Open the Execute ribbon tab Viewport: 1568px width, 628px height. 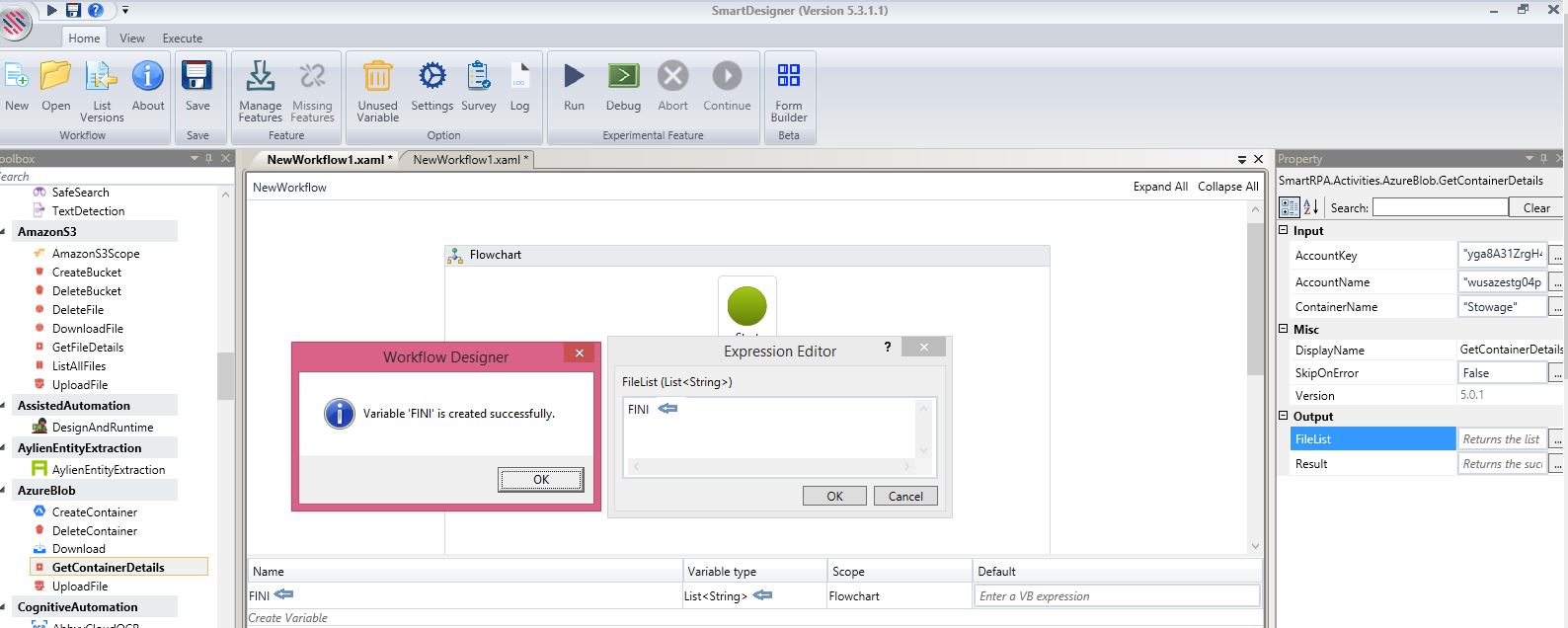(183, 39)
